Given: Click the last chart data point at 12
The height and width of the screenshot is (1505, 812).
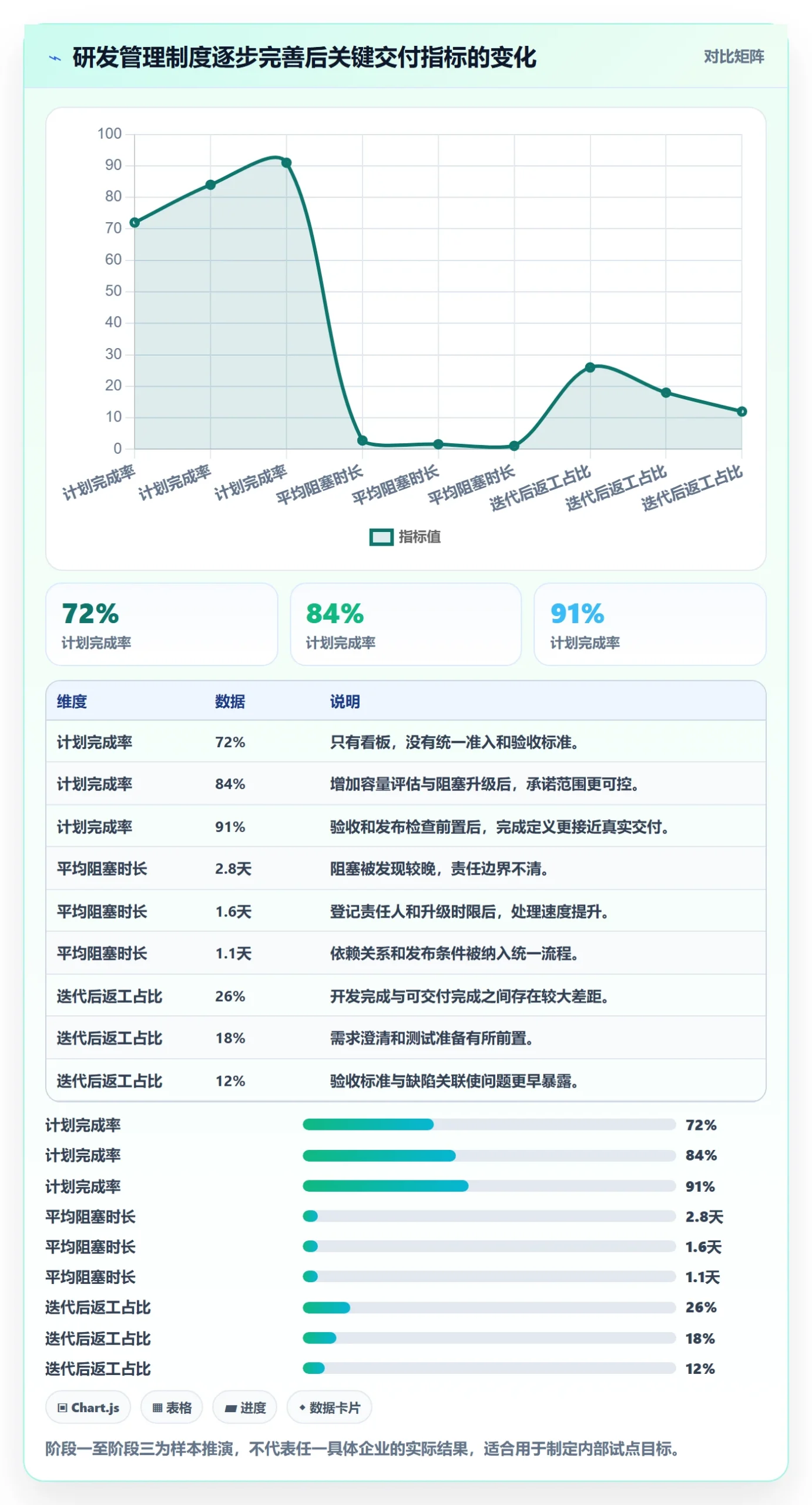Looking at the screenshot, I should pos(741,412).
